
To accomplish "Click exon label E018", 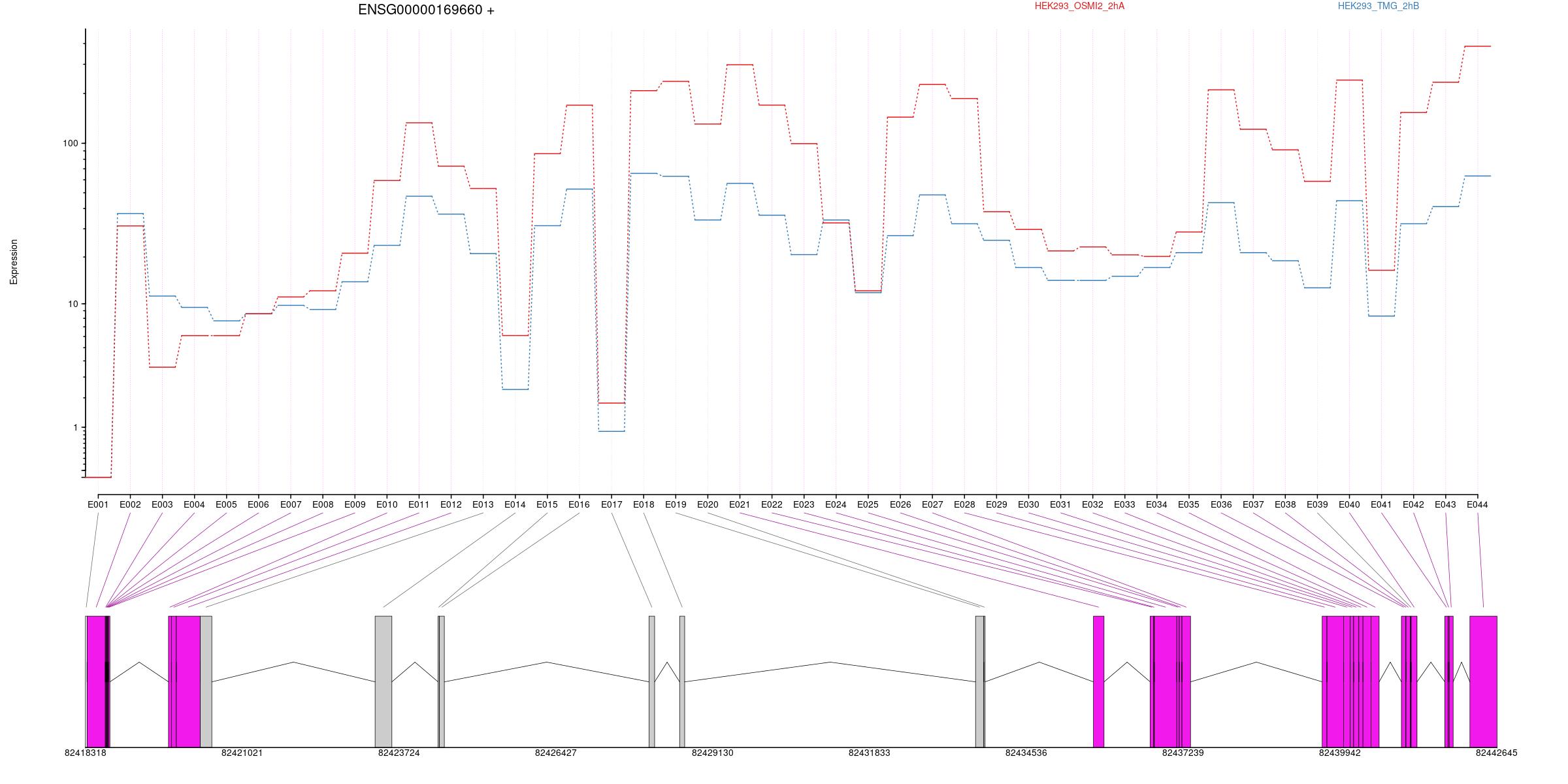I will click(644, 504).
